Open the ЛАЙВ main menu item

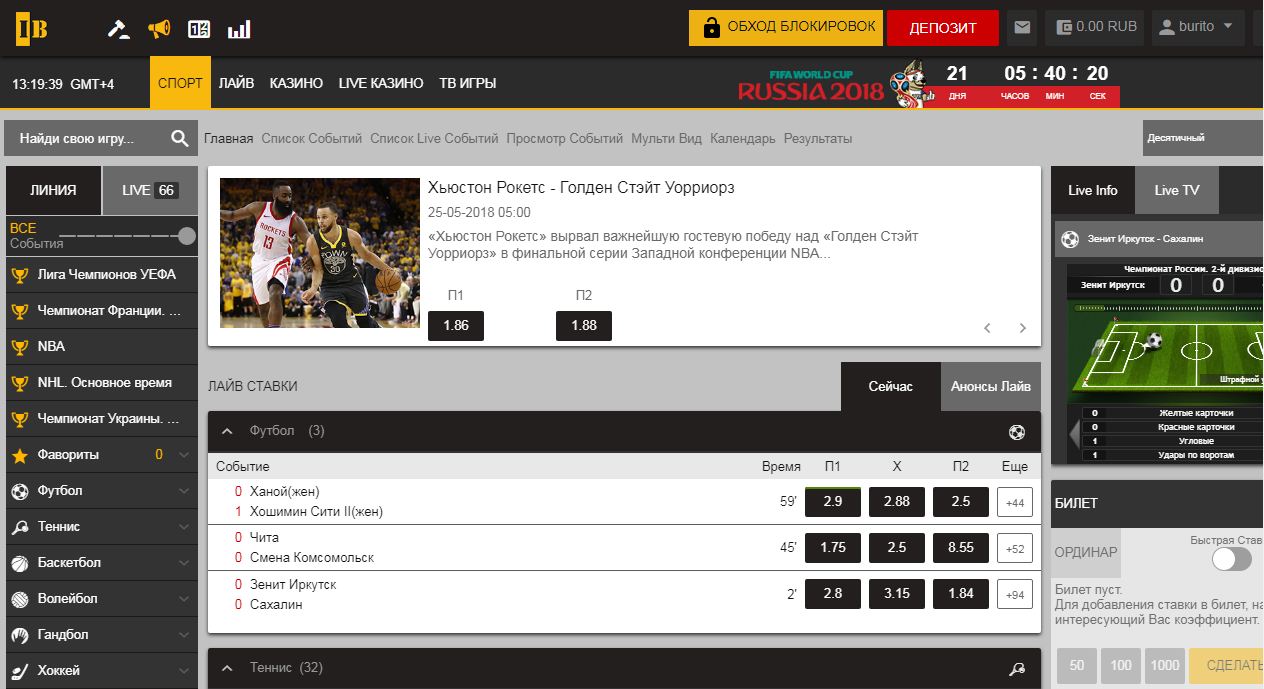click(x=236, y=83)
